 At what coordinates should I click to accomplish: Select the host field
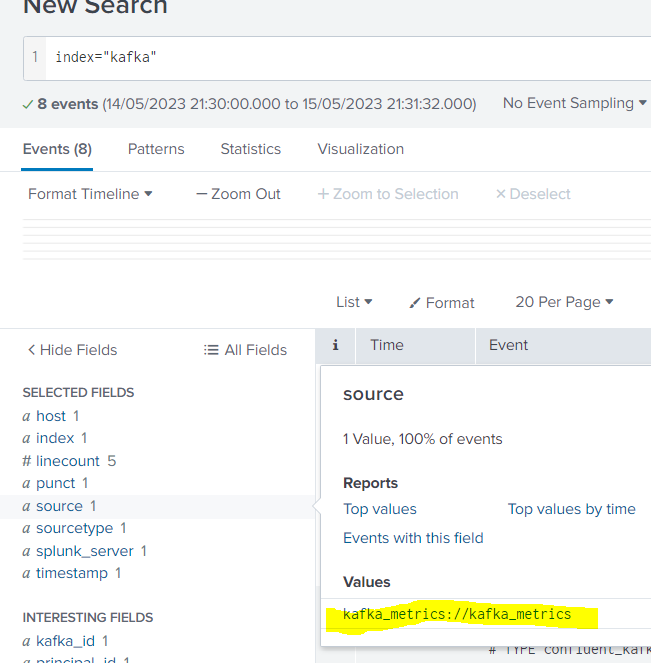(51, 416)
